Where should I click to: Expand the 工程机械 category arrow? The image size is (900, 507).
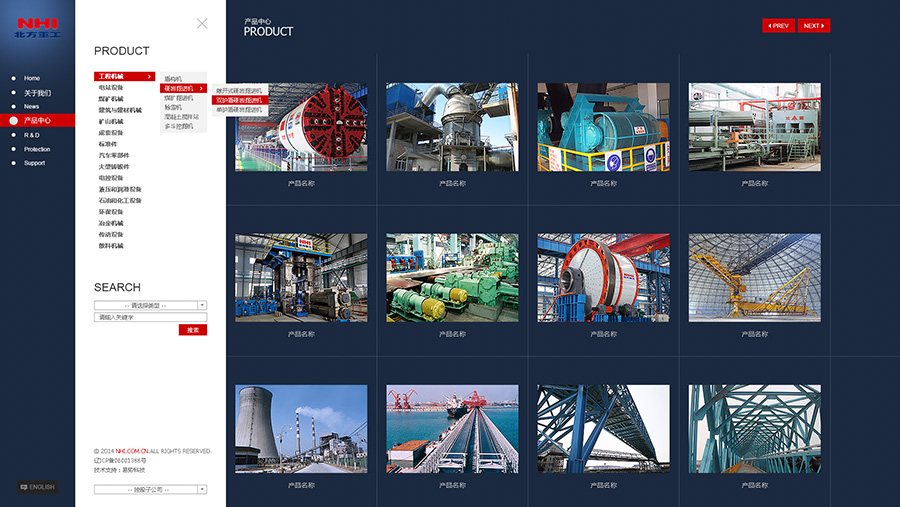point(150,76)
